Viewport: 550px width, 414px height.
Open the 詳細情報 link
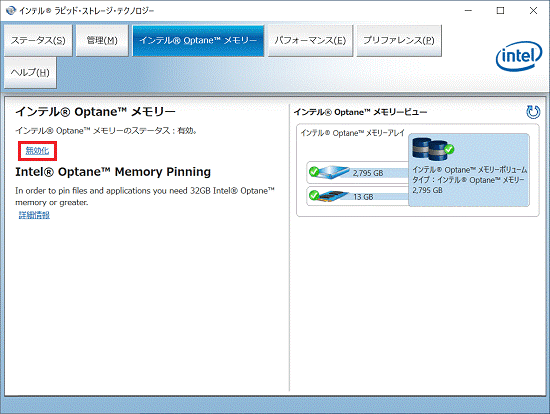coord(34,215)
